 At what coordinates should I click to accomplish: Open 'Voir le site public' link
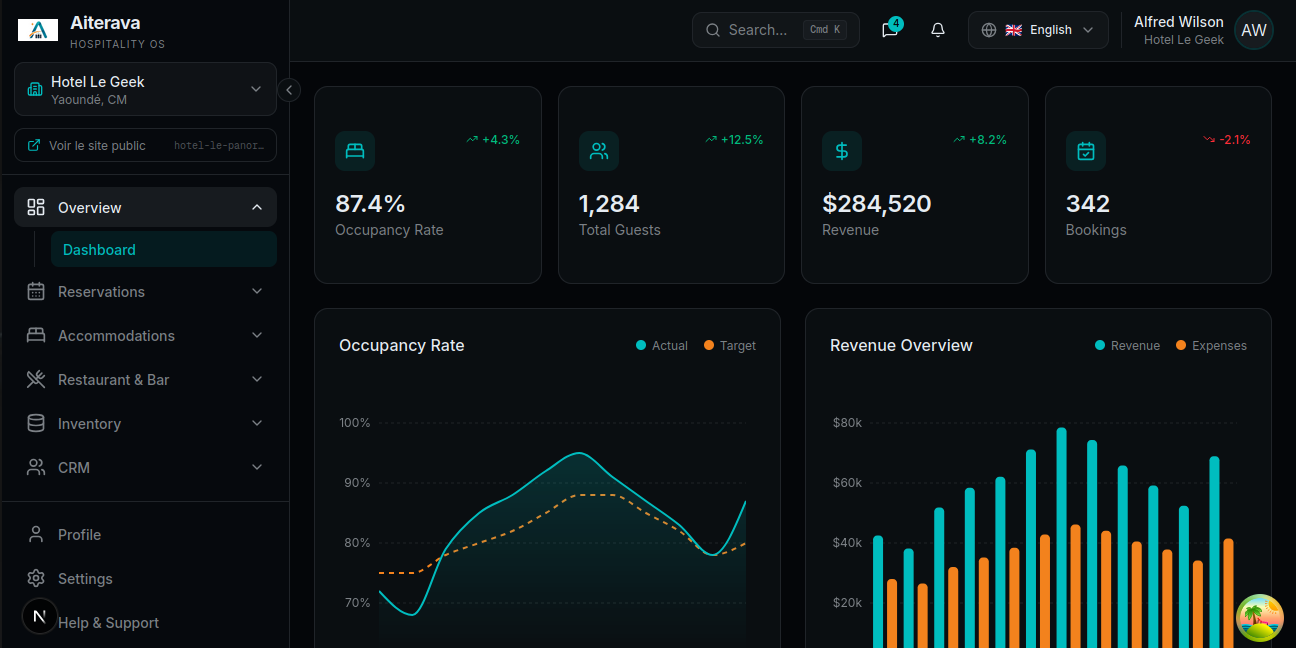pos(145,145)
